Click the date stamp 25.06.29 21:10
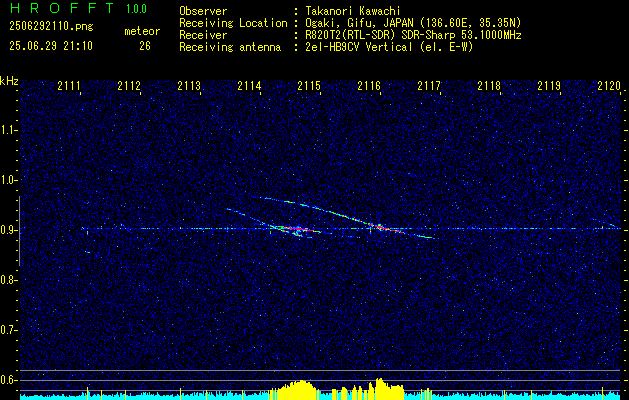The width and height of the screenshot is (629, 400). coord(51,46)
